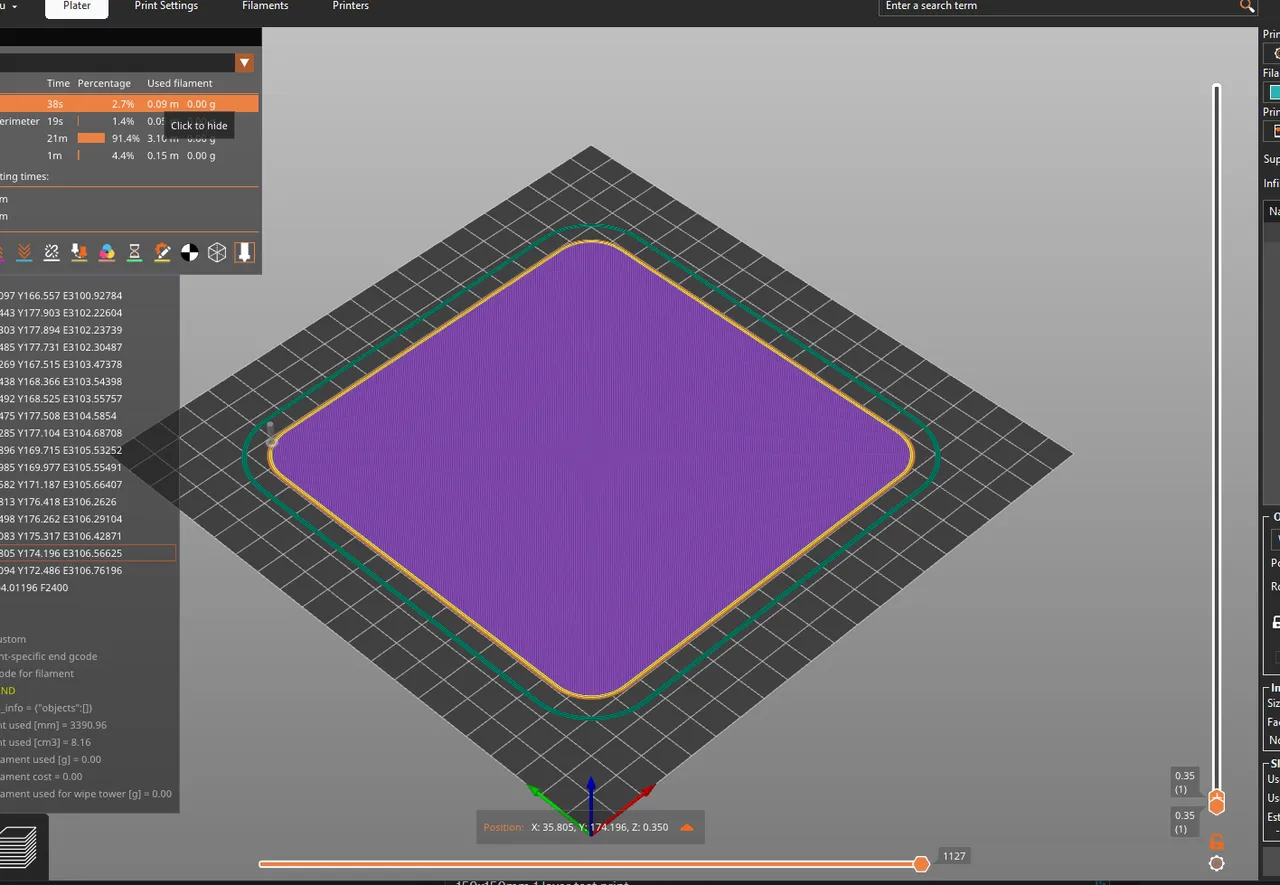1280x885 pixels.
Task: Click the 'Click to hide' legend button
Action: (x=198, y=126)
